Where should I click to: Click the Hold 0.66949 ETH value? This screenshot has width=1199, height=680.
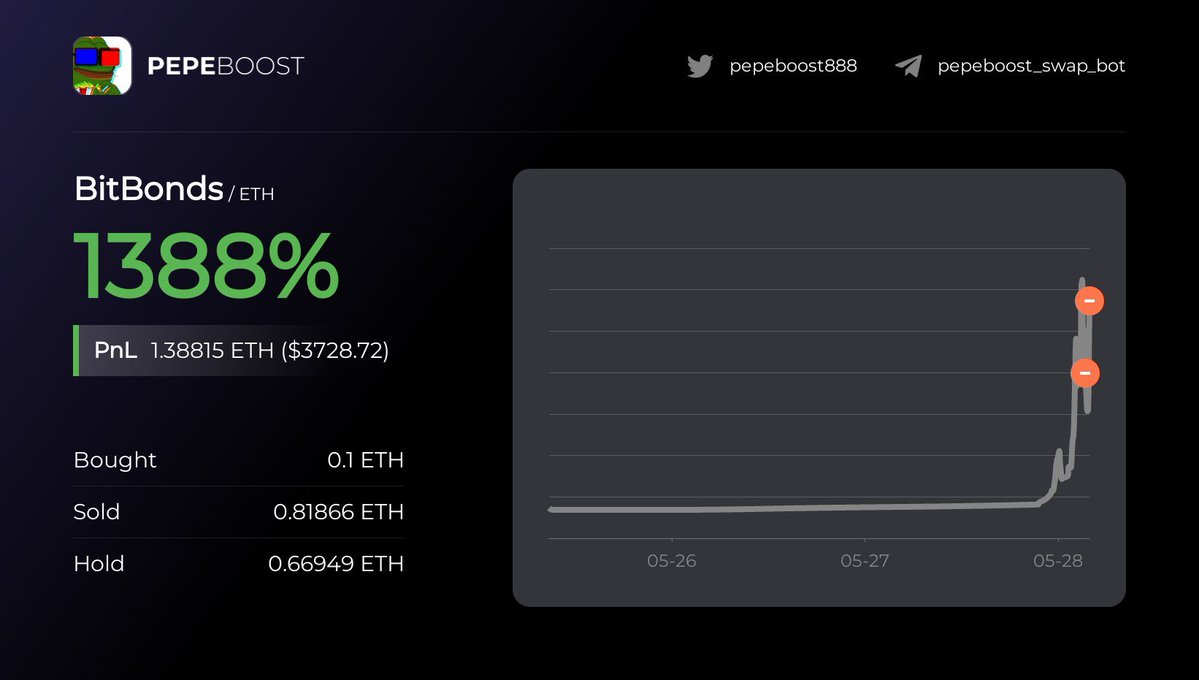coord(336,564)
